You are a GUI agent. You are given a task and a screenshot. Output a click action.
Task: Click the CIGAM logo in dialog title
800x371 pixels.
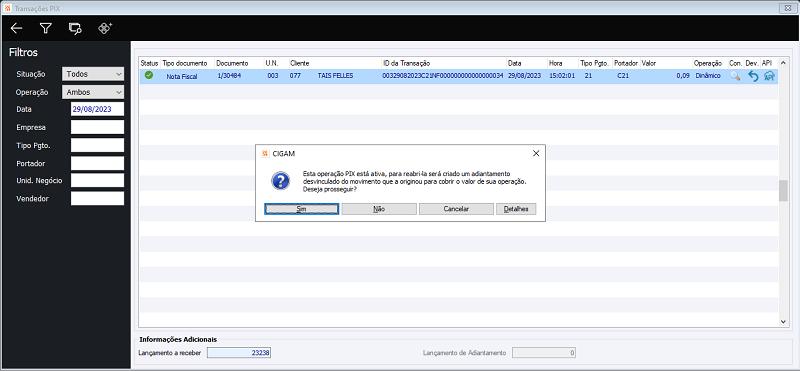[265, 153]
